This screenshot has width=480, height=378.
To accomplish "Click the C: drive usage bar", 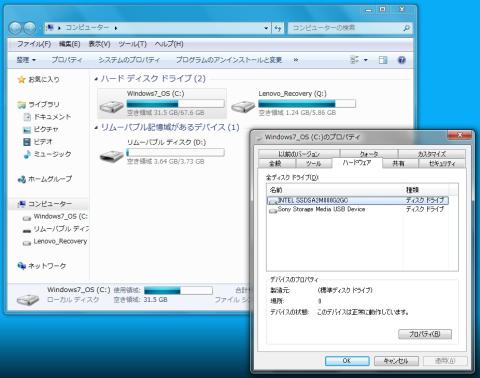I will tap(175, 104).
